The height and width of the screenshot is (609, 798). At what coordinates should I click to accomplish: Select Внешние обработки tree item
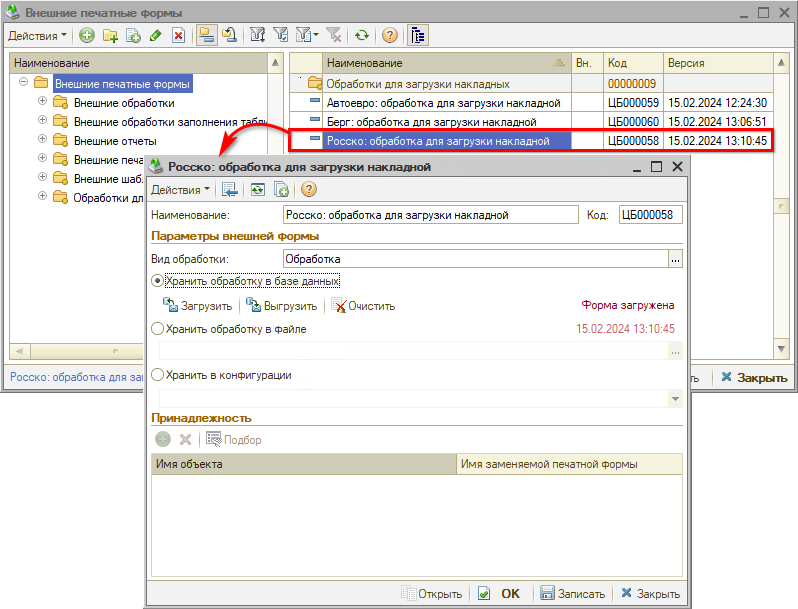(124, 103)
